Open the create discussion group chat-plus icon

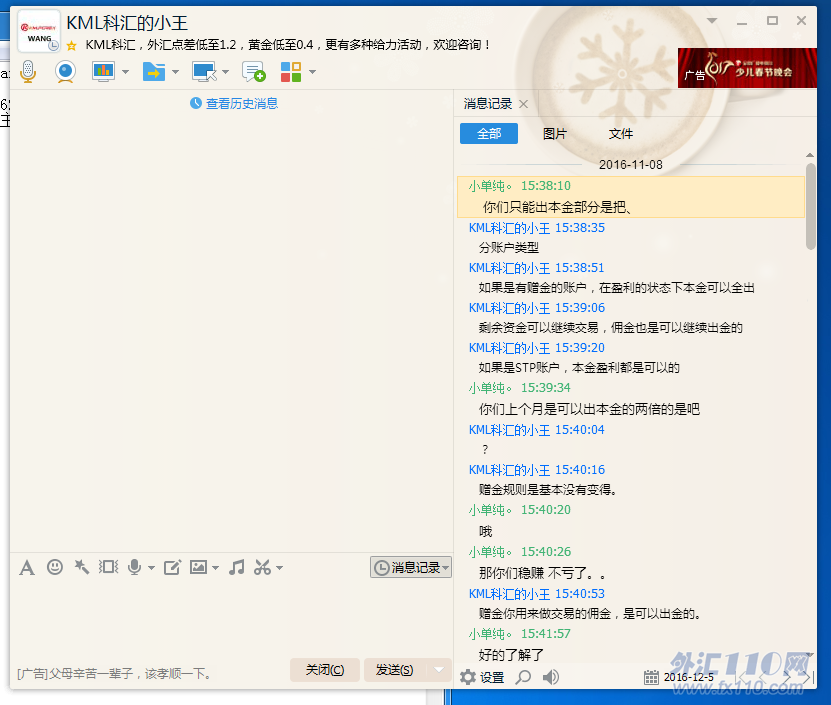click(254, 71)
